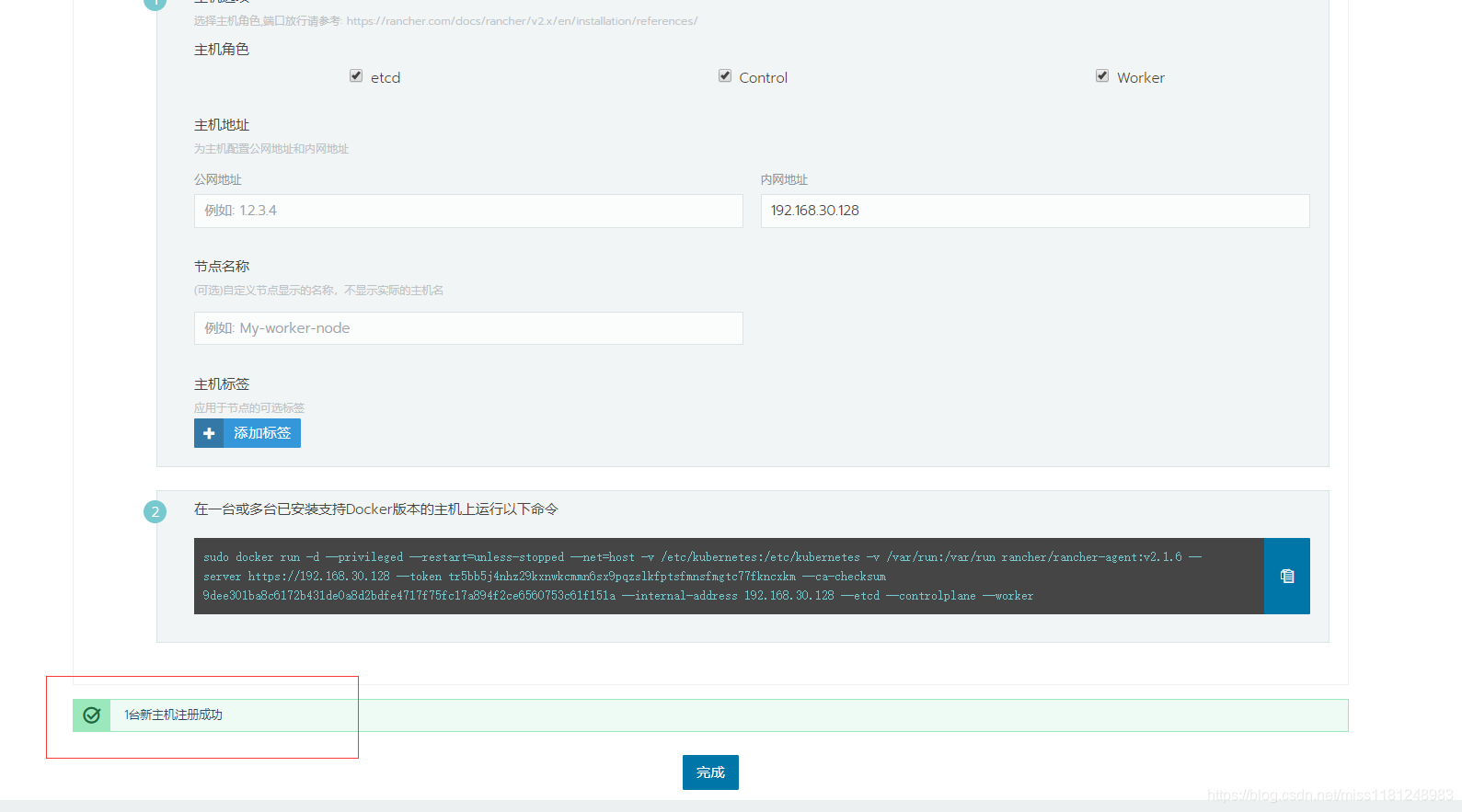Click the 内网地址 field label
The width and height of the screenshot is (1462, 812).
tap(785, 180)
